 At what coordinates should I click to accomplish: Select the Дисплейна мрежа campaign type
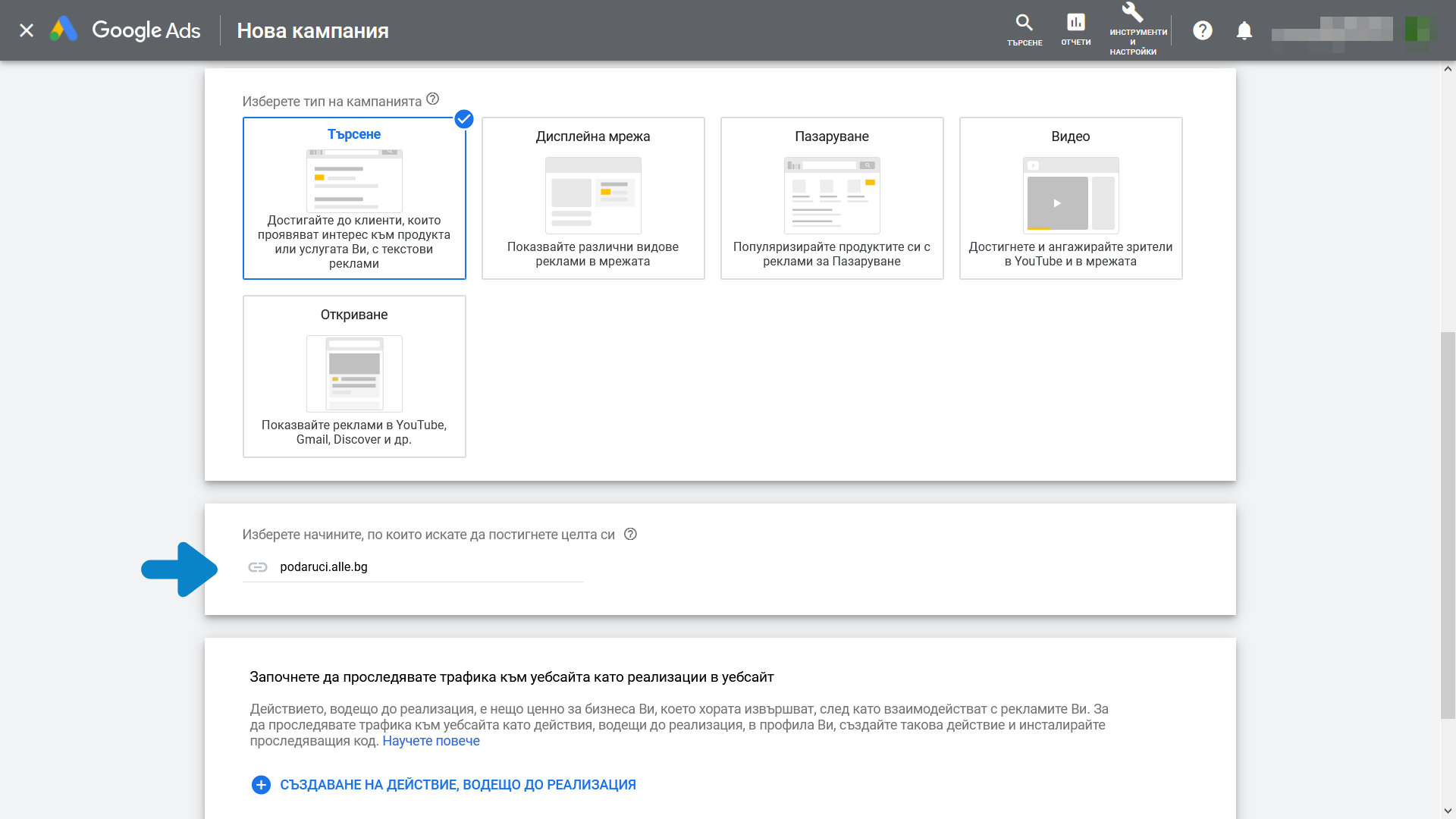point(593,198)
